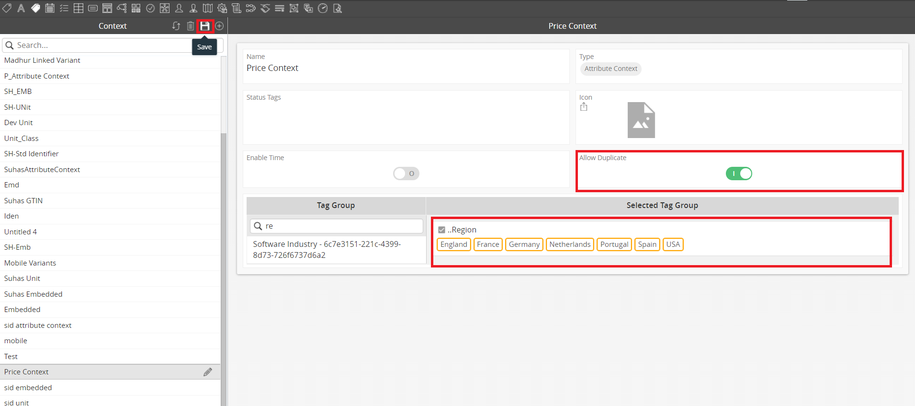Select P_Attribute Context in list

click(x=110, y=76)
